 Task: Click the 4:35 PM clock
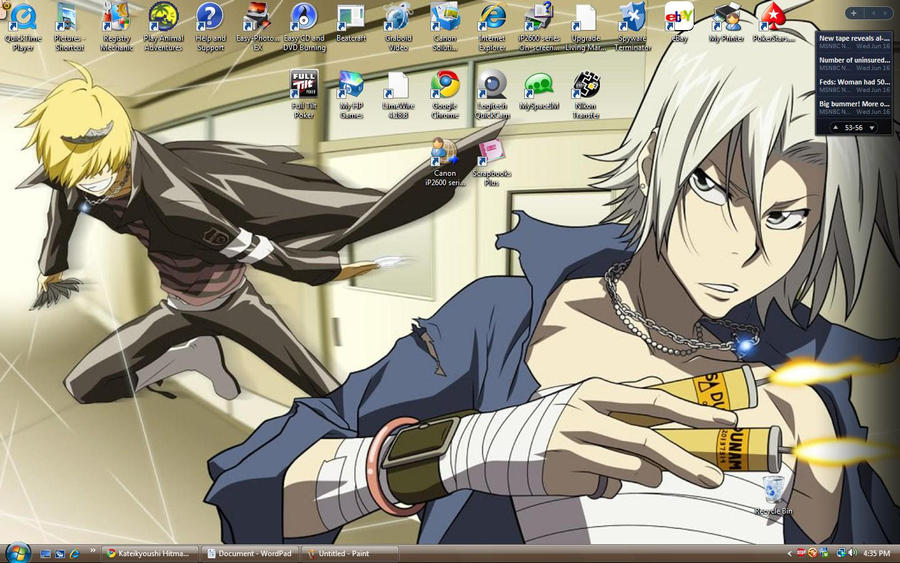[x=876, y=554]
